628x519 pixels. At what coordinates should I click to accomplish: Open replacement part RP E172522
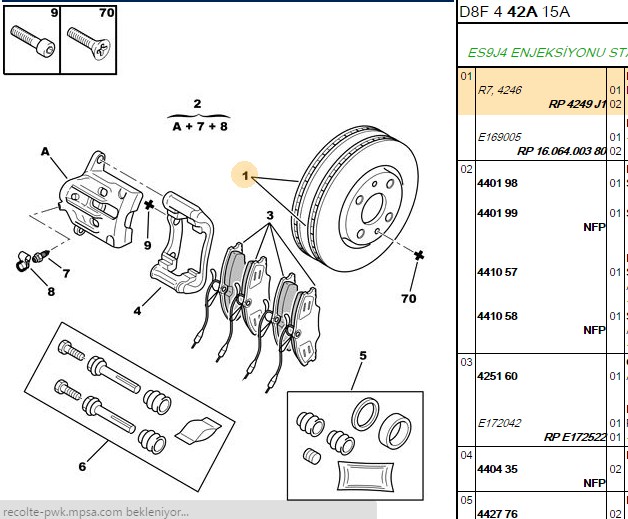pos(574,437)
